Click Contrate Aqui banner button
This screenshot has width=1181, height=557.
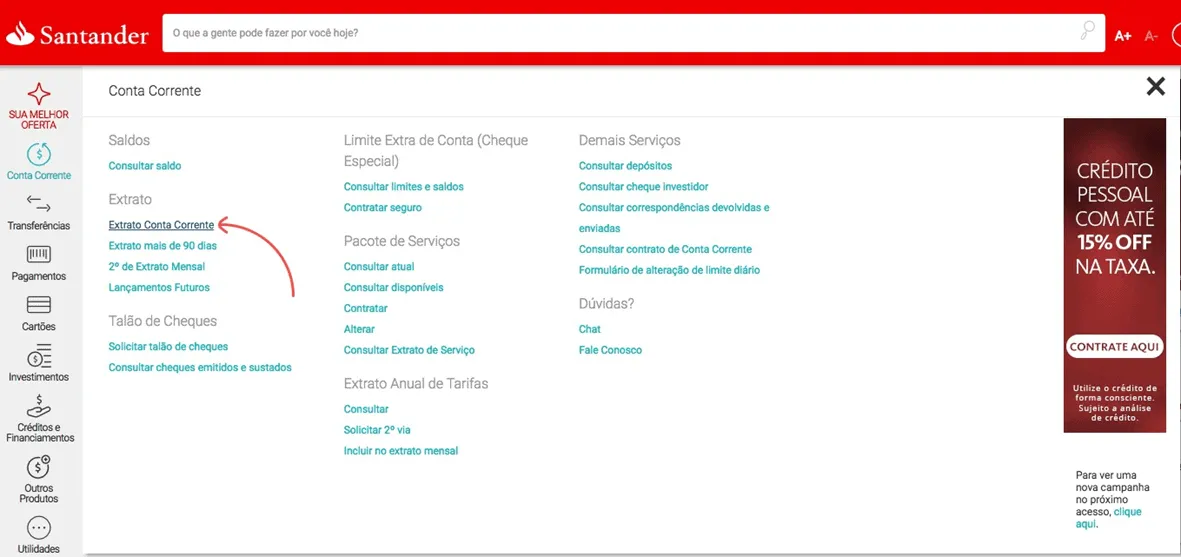pos(1115,347)
